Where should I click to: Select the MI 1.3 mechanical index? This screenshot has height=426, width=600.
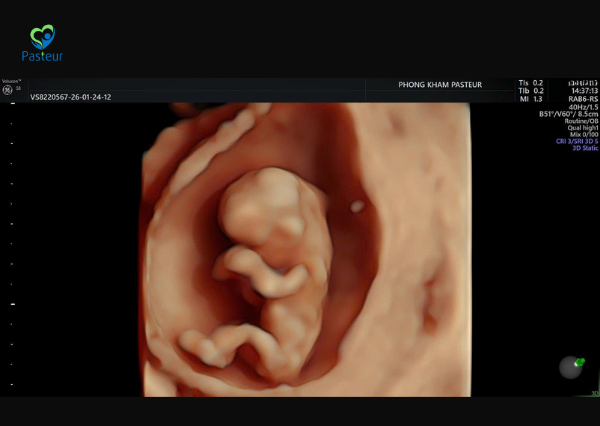tap(530, 98)
